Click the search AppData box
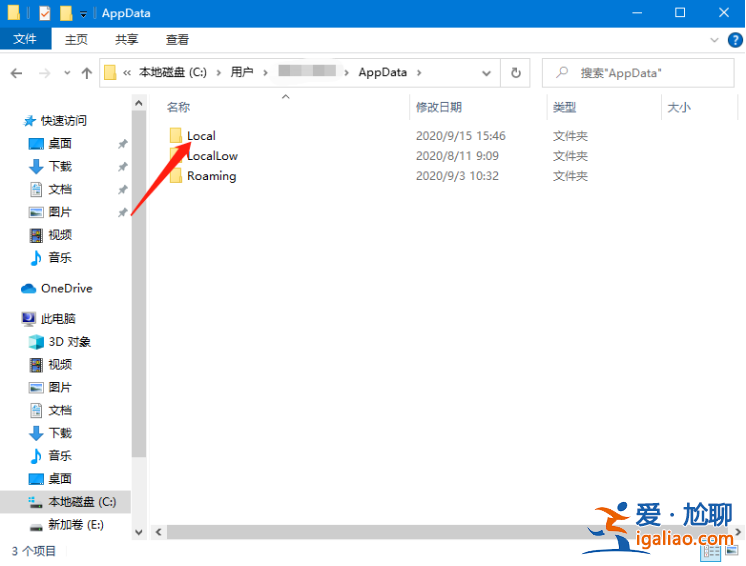Screen dimensions: 746x566 (638, 73)
